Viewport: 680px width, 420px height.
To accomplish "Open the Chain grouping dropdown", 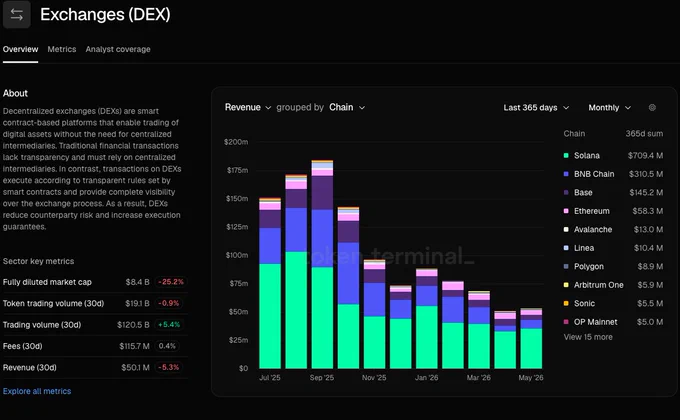I will pos(347,107).
